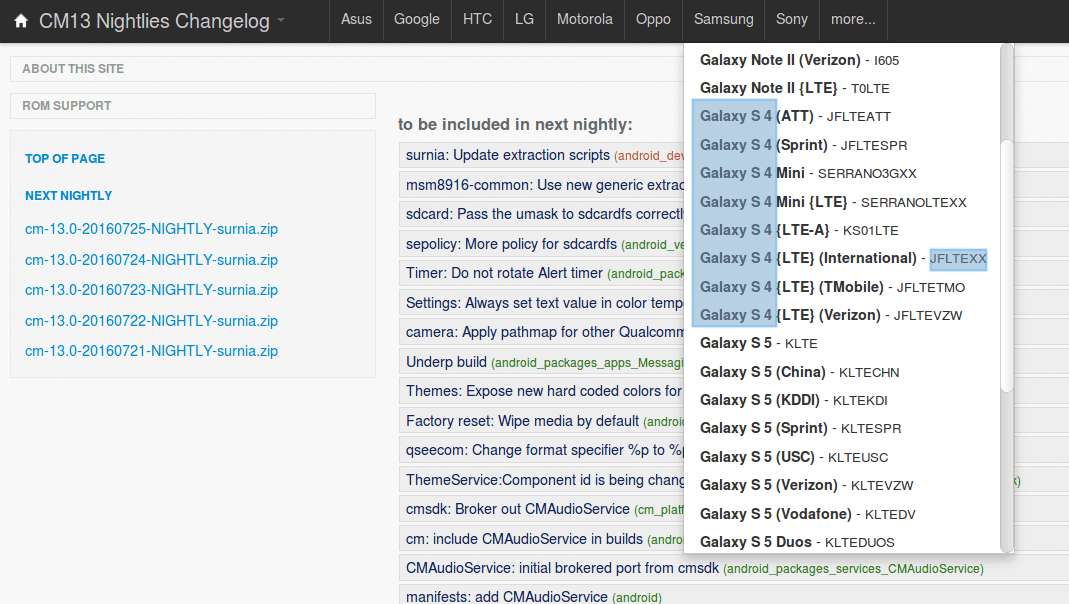Select Galaxy S 4 {LTE} (Verizon) JFLTEVZW
Viewport: 1069px width, 604px height.
click(830, 315)
